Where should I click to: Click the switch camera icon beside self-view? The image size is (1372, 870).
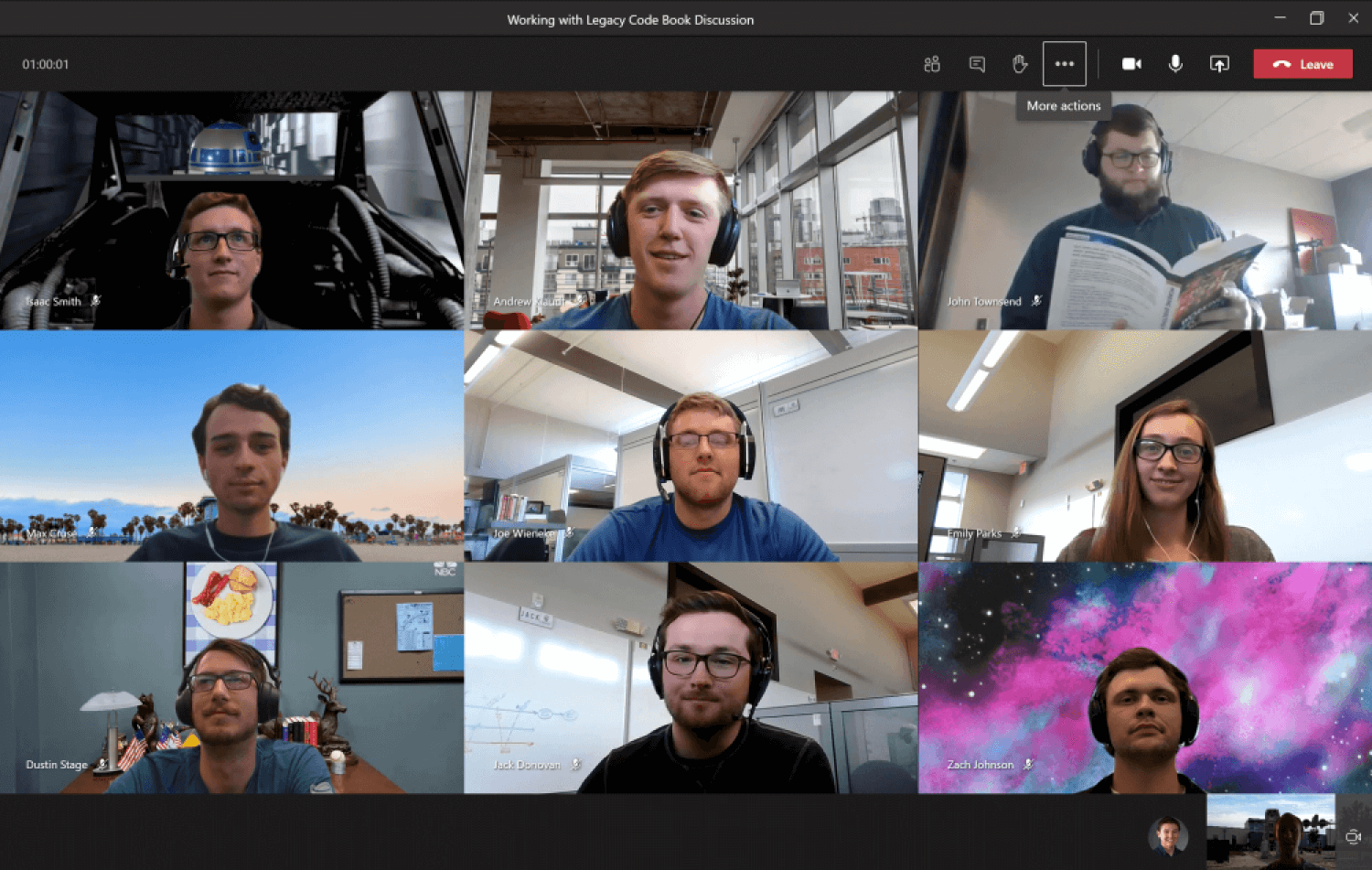(x=1354, y=836)
